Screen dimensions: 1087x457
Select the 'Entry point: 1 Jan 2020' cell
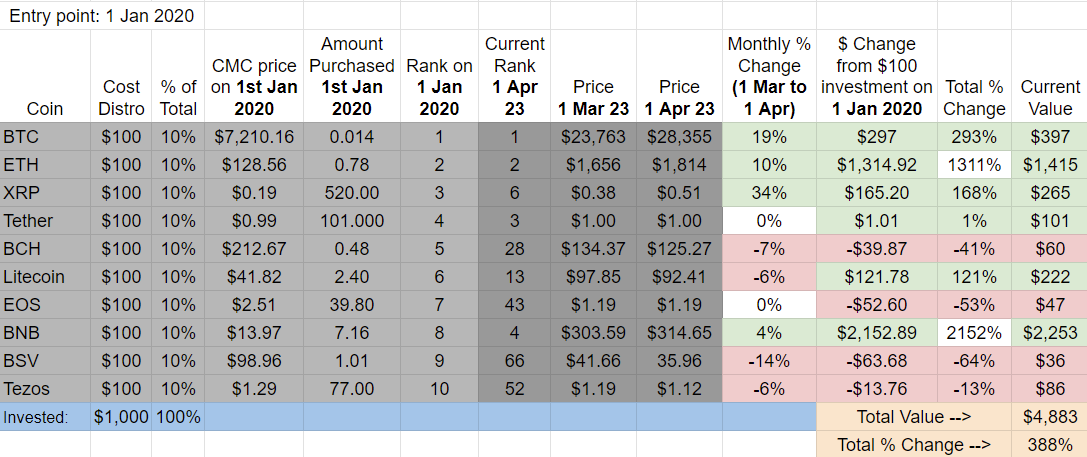103,16
